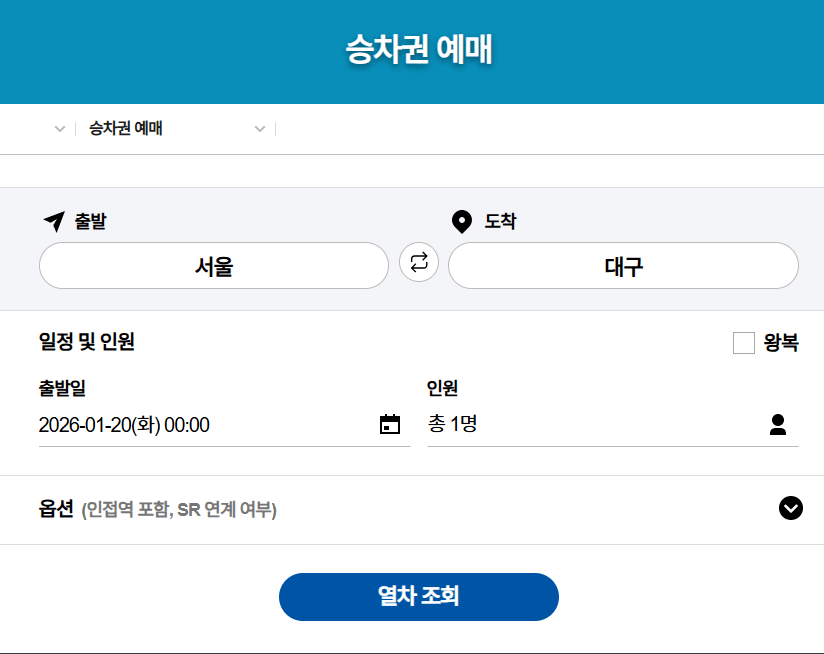
Task: Swap departure and arrival stations
Action: (x=418, y=263)
